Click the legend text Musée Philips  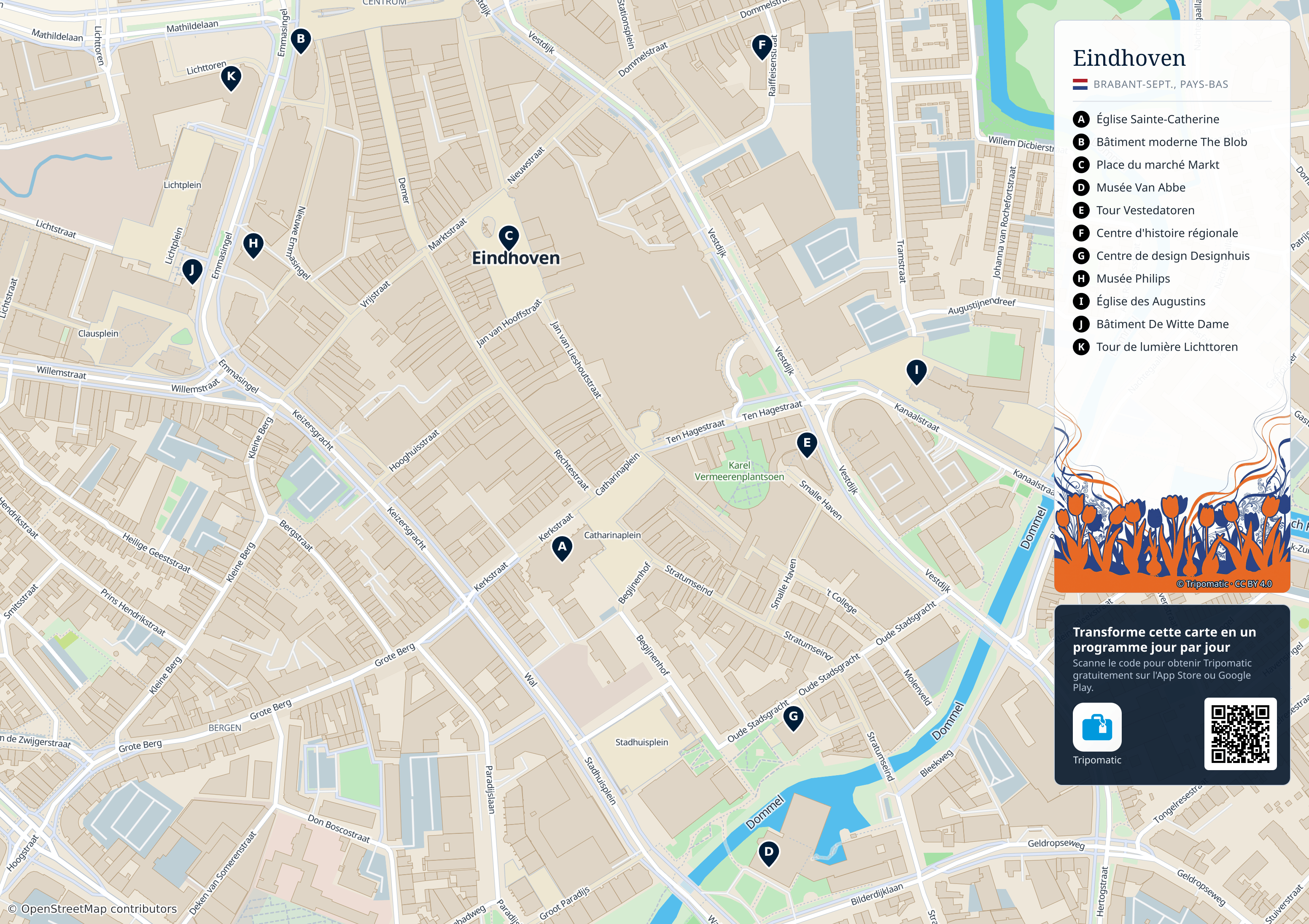click(1133, 279)
